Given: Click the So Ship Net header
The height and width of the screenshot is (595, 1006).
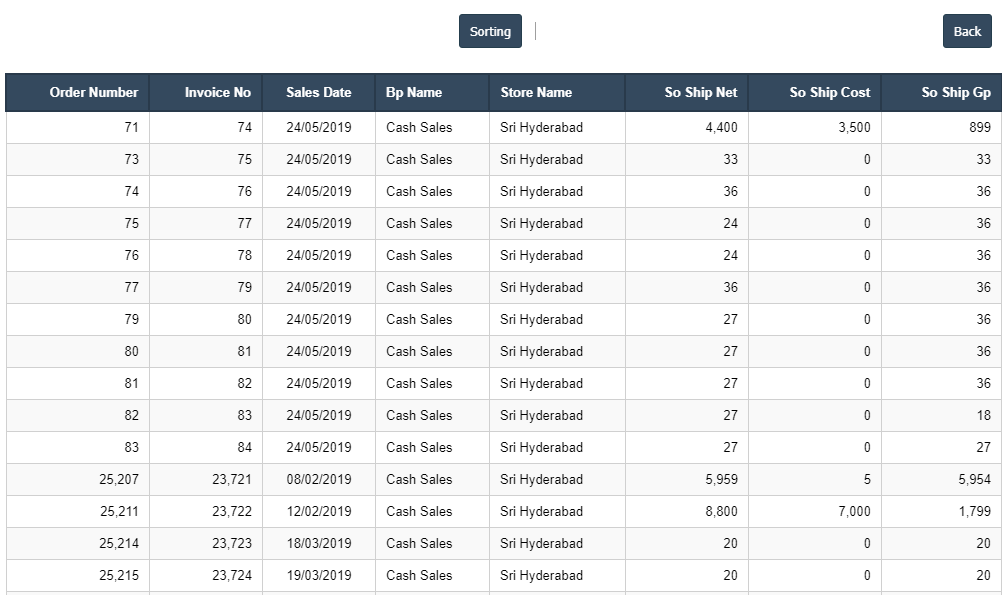Looking at the screenshot, I should [x=700, y=92].
